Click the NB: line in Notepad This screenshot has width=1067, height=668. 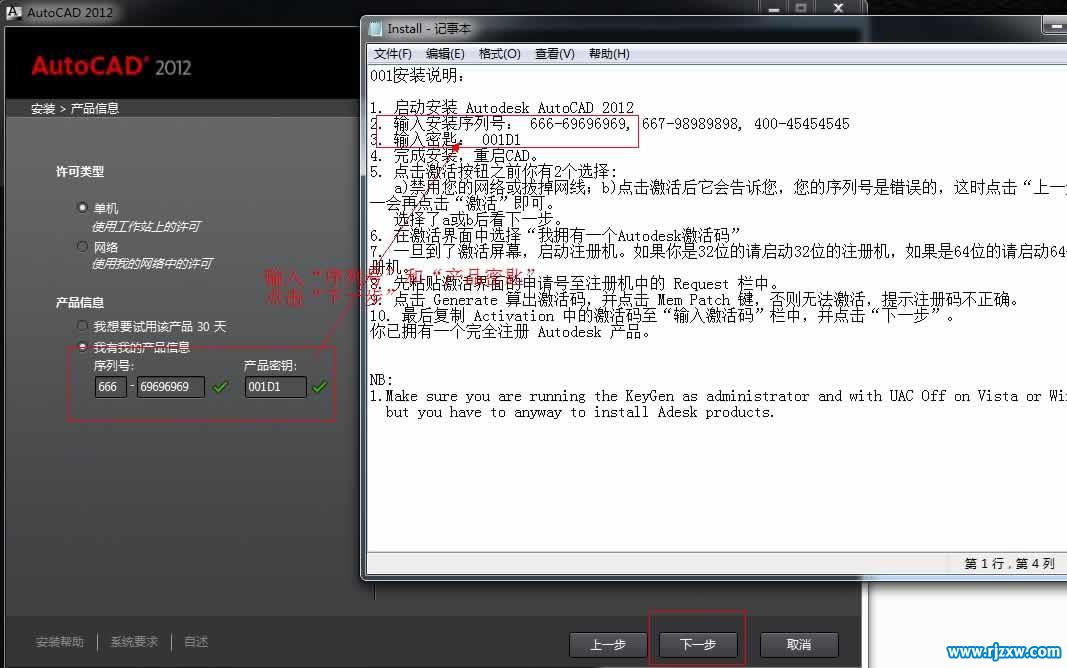tap(380, 380)
